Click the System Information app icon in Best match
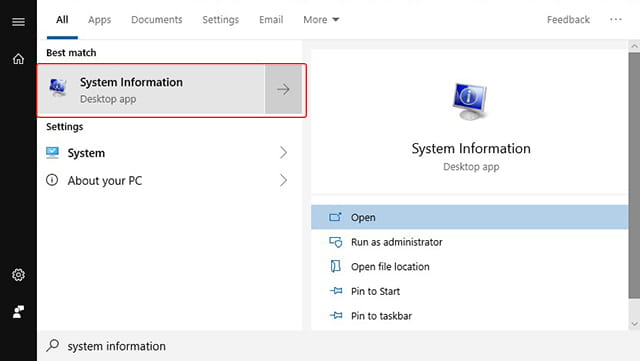The width and height of the screenshot is (640, 361). click(58, 87)
